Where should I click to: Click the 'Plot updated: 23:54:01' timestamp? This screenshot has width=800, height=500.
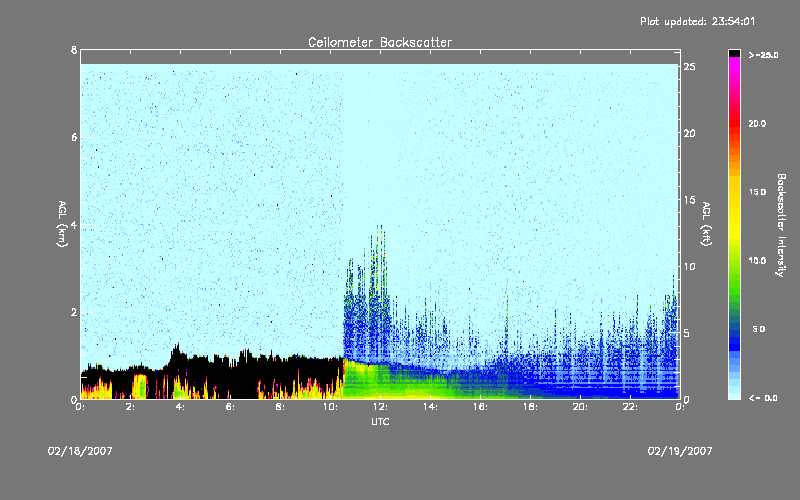(x=697, y=21)
